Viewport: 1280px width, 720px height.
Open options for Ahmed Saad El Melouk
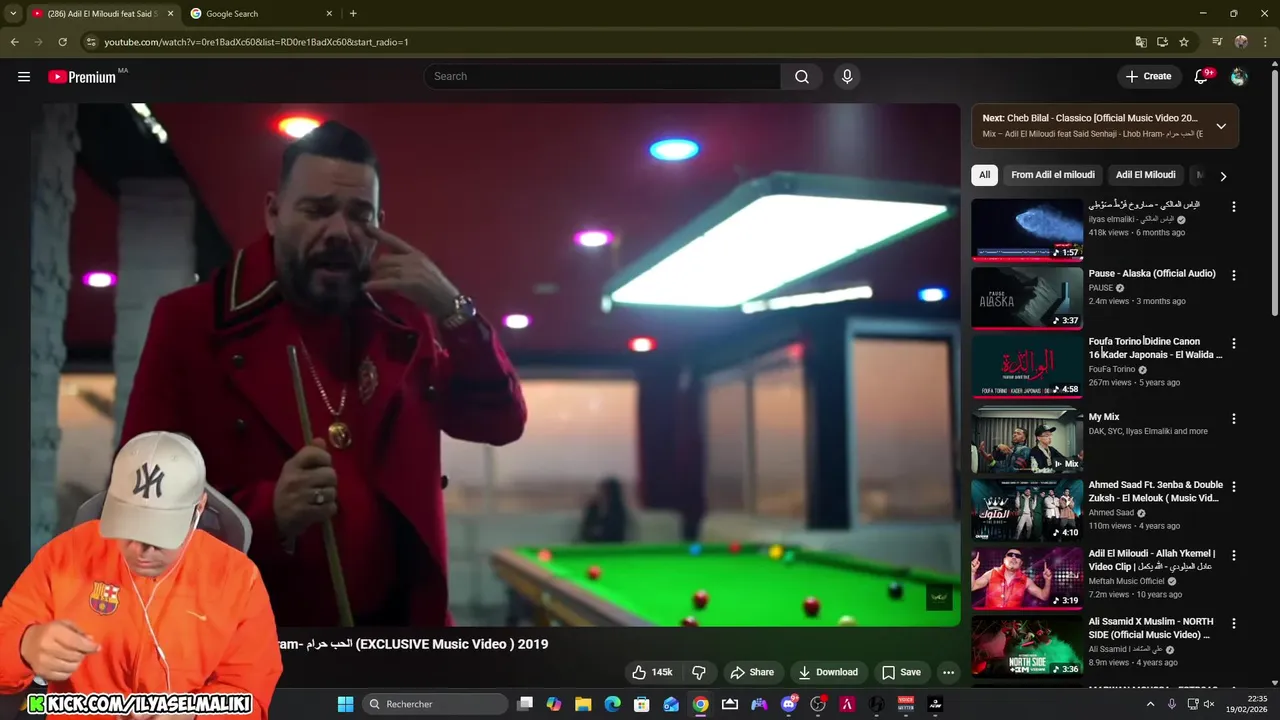(1234, 487)
